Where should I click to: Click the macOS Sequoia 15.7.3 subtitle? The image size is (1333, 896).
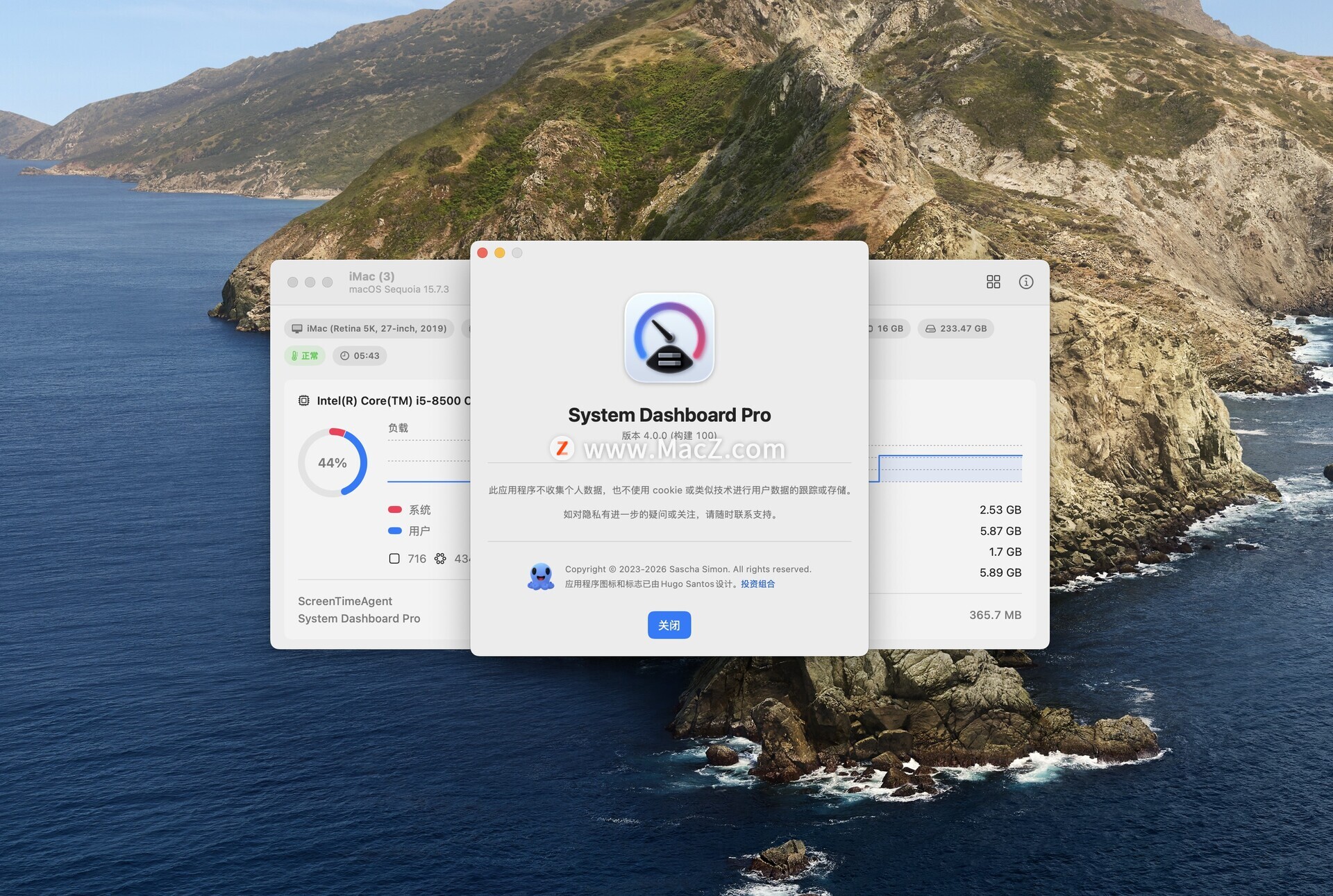click(x=399, y=289)
